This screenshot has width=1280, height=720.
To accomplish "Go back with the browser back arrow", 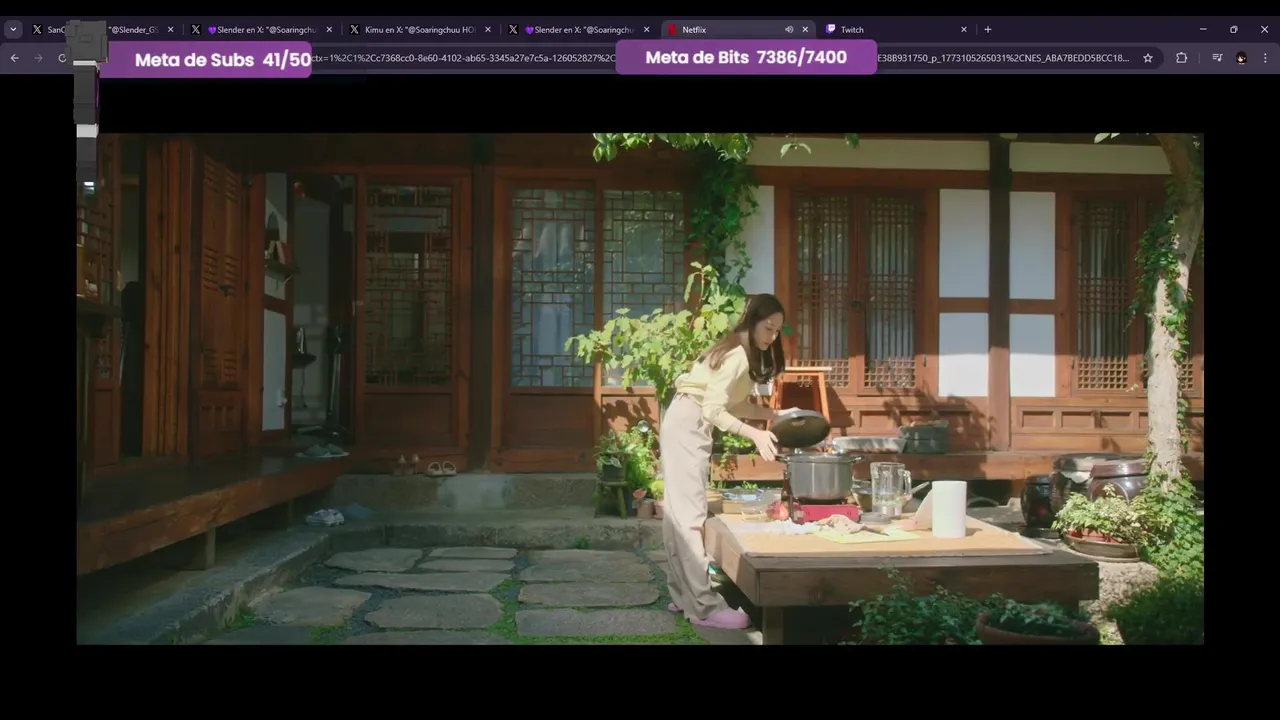I will click(x=14, y=58).
